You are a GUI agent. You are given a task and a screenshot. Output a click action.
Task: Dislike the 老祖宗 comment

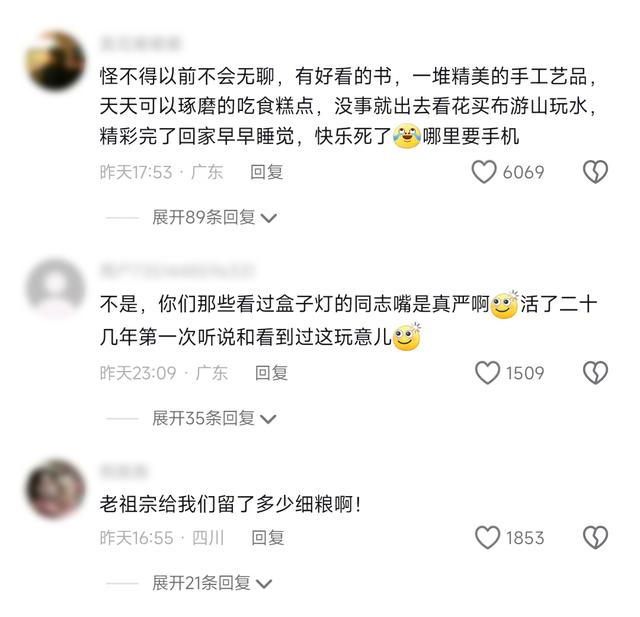tap(596, 537)
